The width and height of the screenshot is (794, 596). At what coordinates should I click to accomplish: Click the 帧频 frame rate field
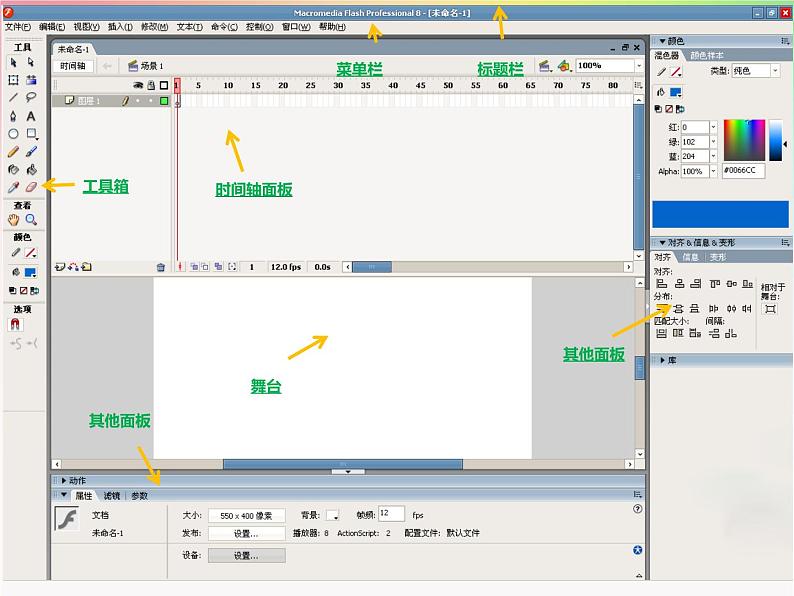click(x=392, y=514)
